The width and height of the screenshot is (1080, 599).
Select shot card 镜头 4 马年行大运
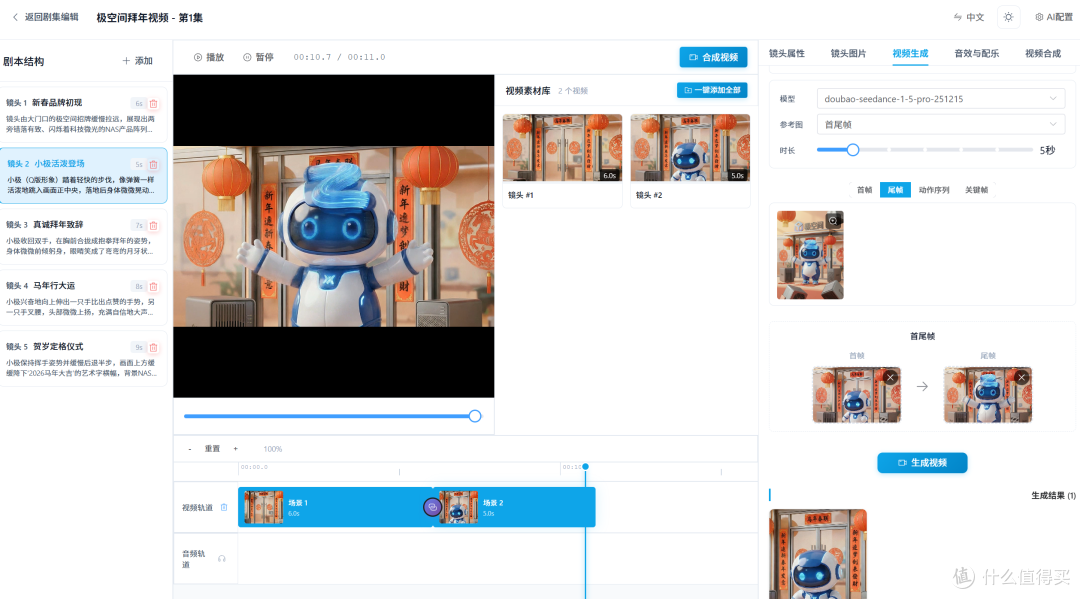click(x=83, y=297)
